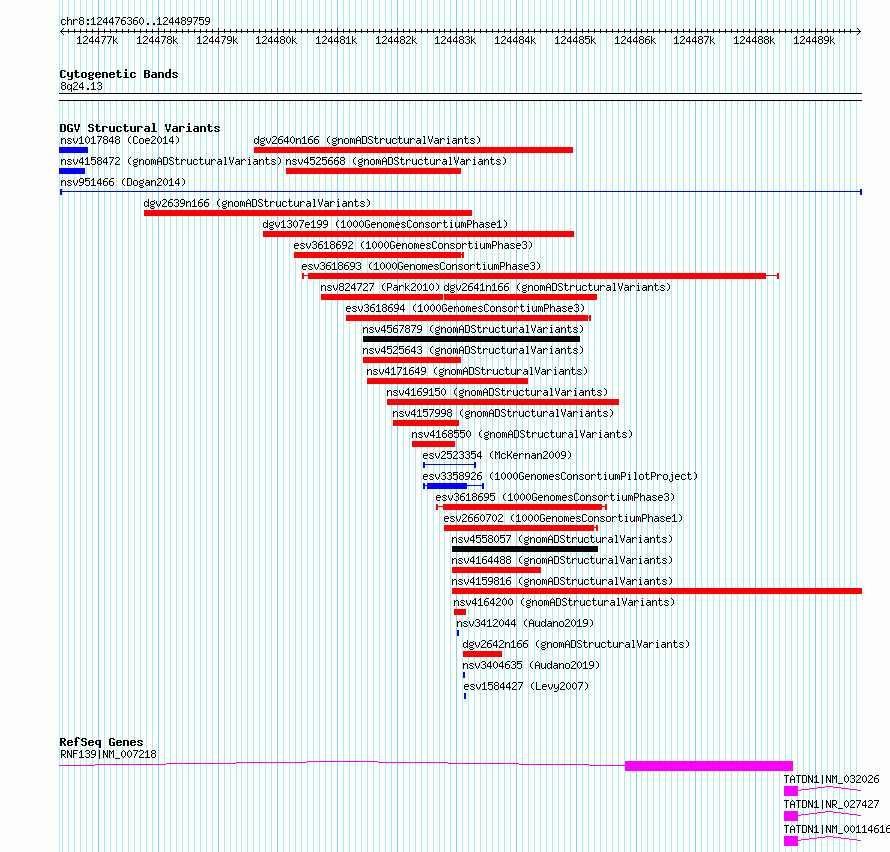Viewport: 890px width, 852px height.
Task: Select the Cytogenetic Bands track title
Action: [119, 74]
